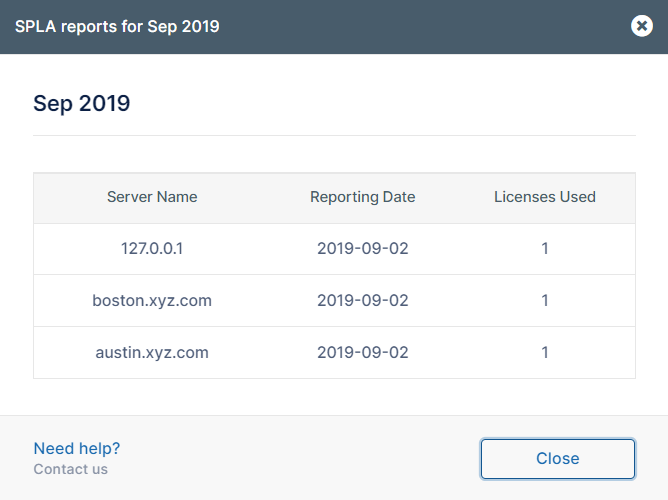Screen dimensions: 668x500
Task: Click the Reporting Date column header
Action: pyautogui.click(x=362, y=197)
